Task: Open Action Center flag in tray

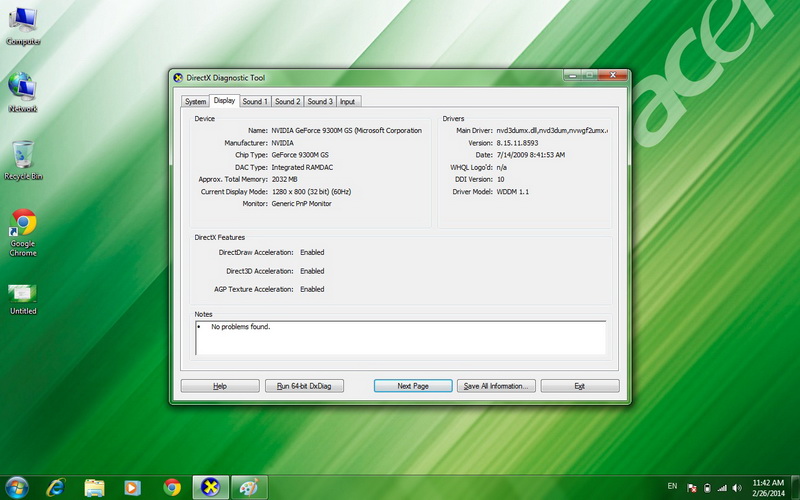Action: [x=692, y=488]
